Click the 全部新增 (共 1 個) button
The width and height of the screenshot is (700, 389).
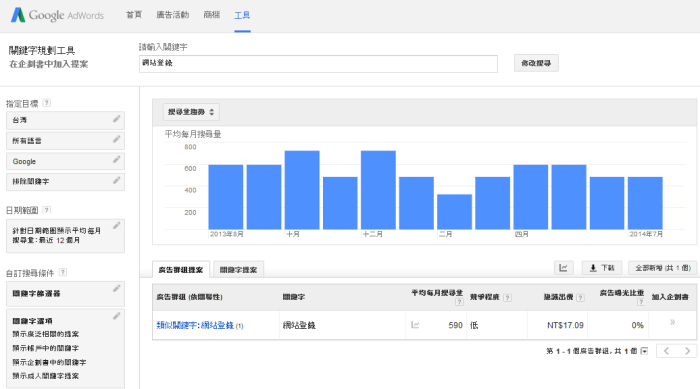click(x=663, y=268)
